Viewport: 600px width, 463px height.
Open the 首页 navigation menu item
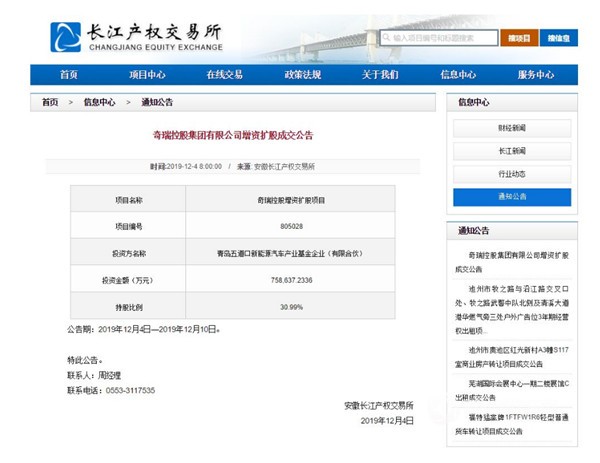(69, 75)
